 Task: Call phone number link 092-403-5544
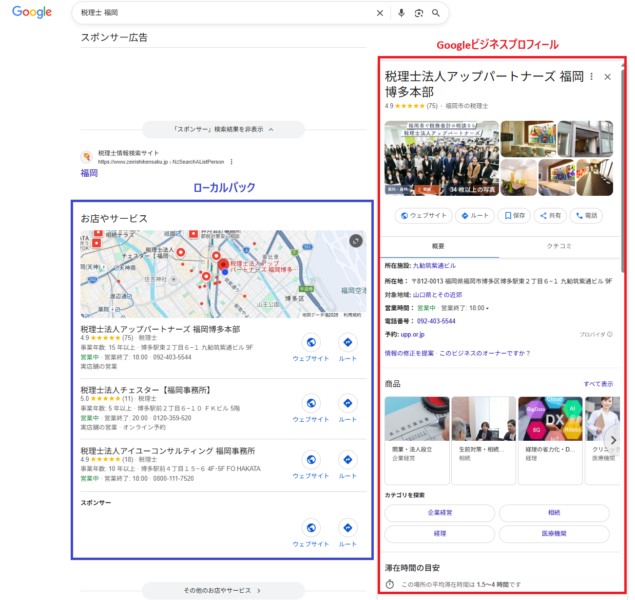(x=435, y=321)
